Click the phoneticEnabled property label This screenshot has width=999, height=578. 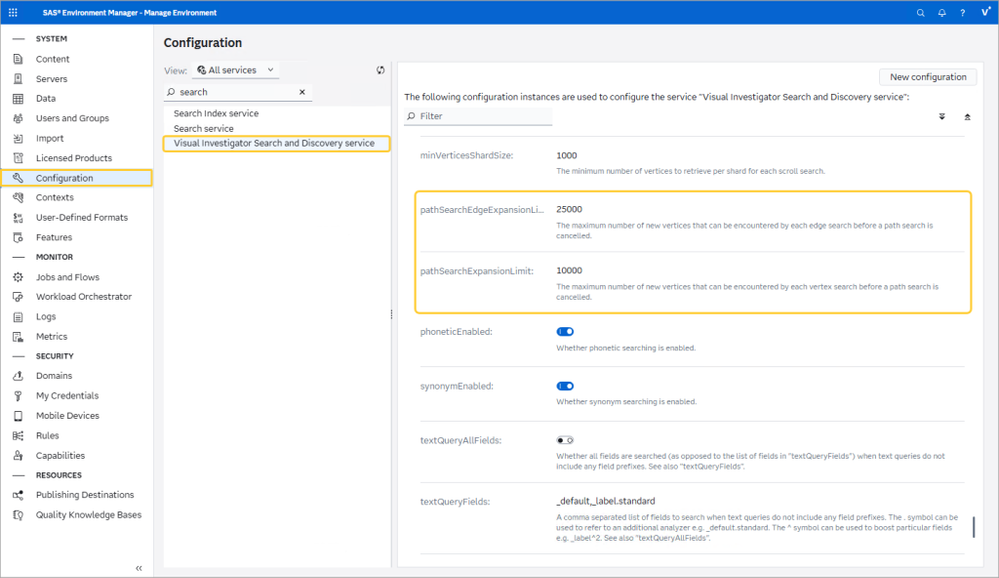[456, 331]
